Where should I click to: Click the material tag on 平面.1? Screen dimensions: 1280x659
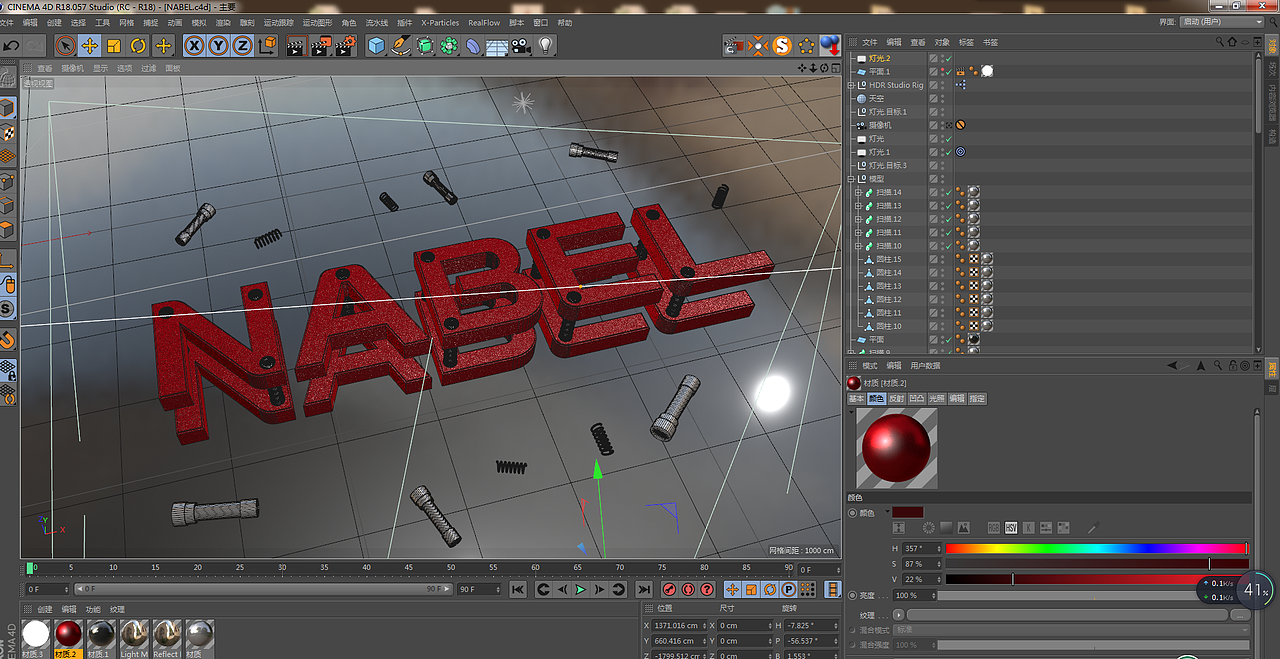(987, 71)
